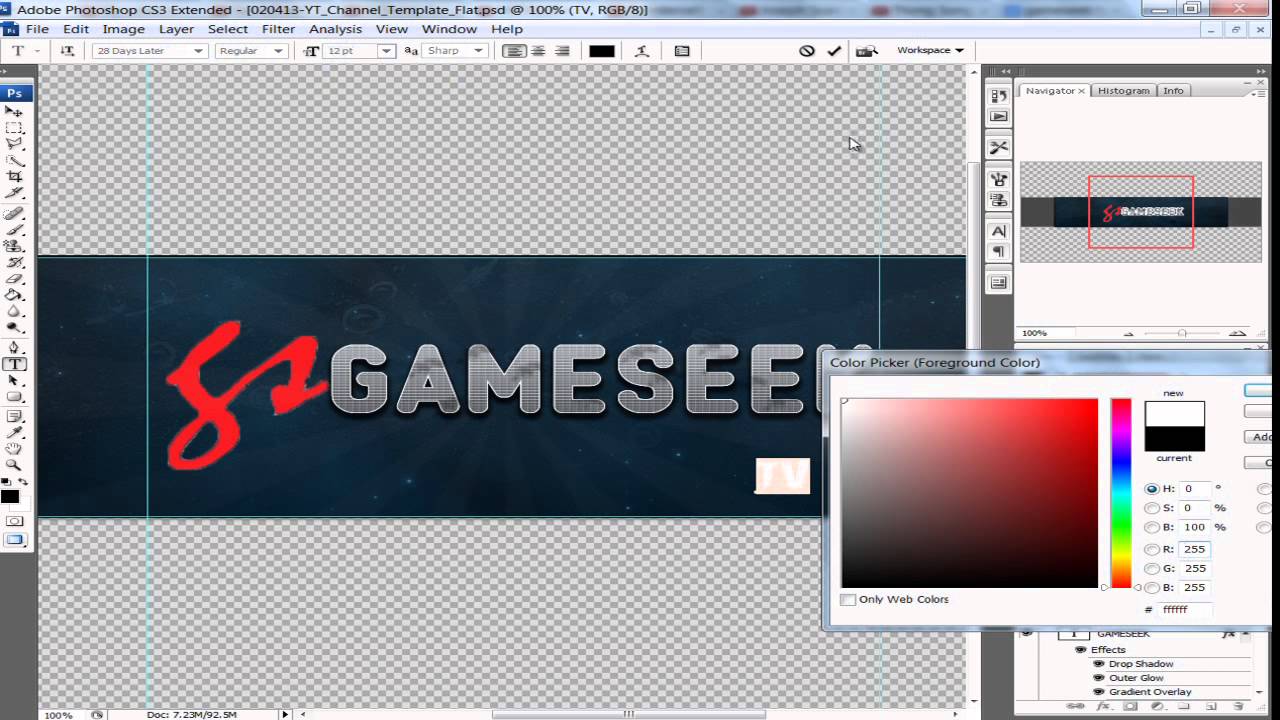Open the Layer menu
The width and height of the screenshot is (1280, 720).
[176, 29]
